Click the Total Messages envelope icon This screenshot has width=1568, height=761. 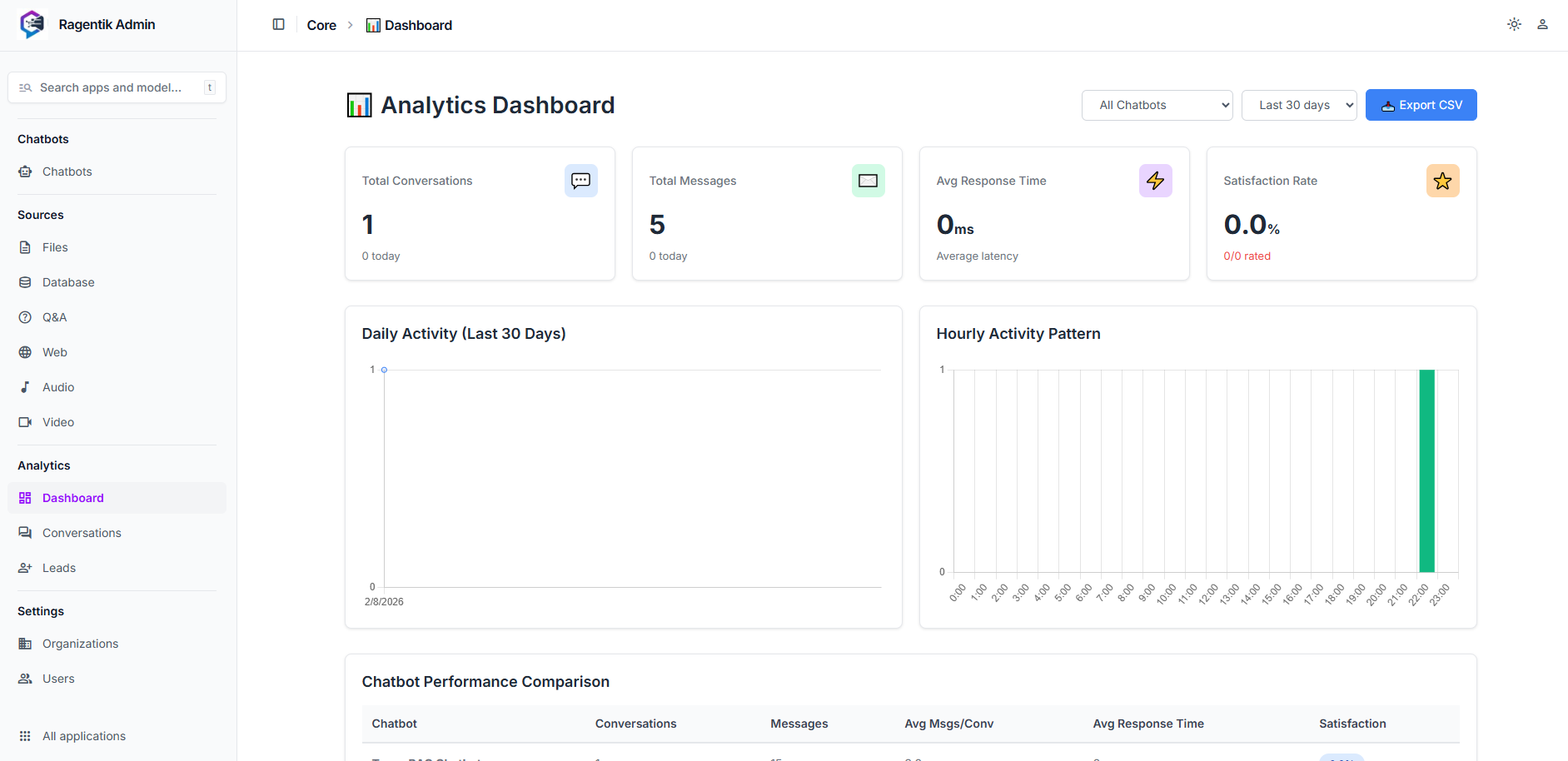point(868,181)
